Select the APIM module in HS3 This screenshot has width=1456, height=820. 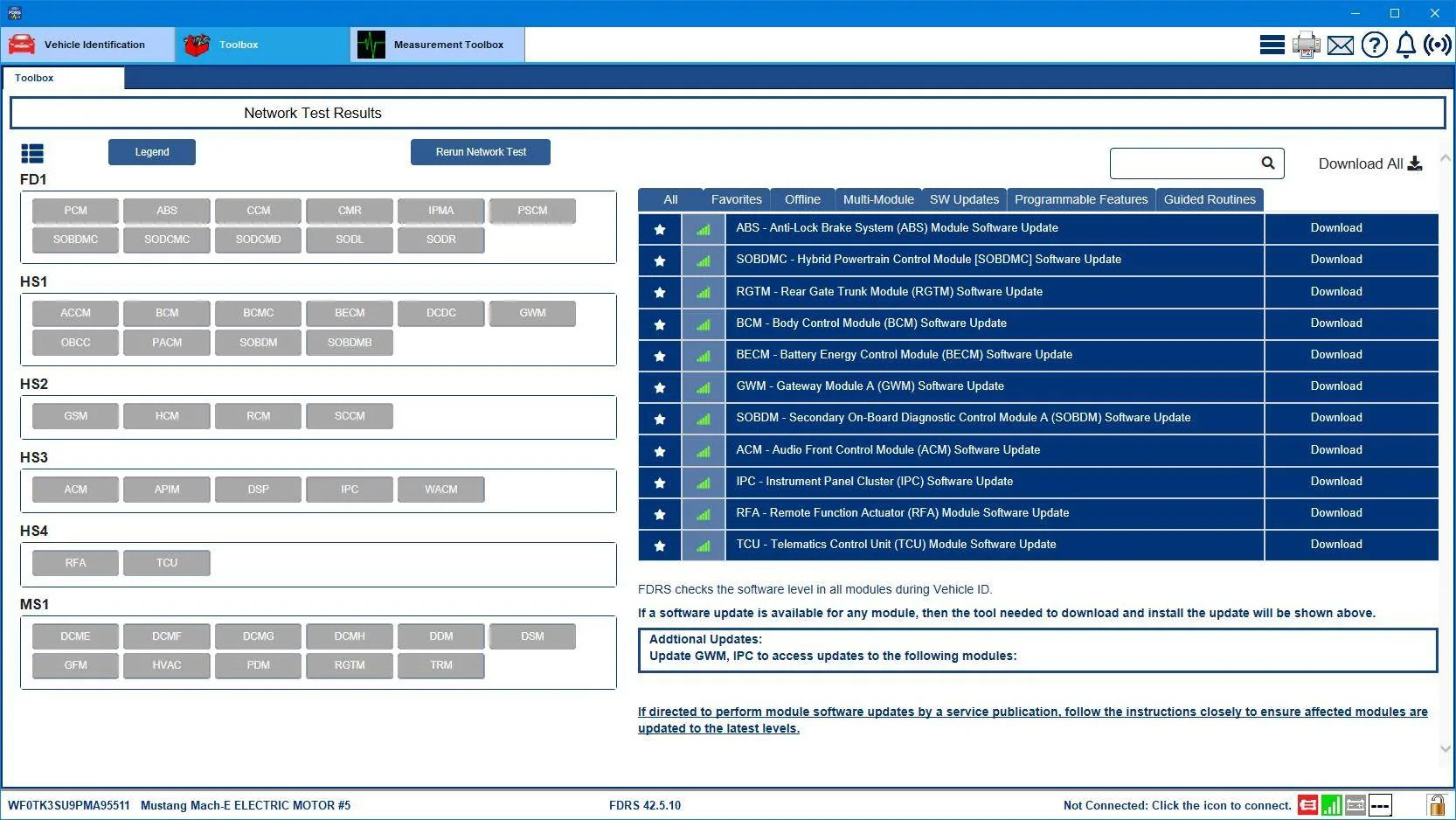pyautogui.click(x=167, y=490)
